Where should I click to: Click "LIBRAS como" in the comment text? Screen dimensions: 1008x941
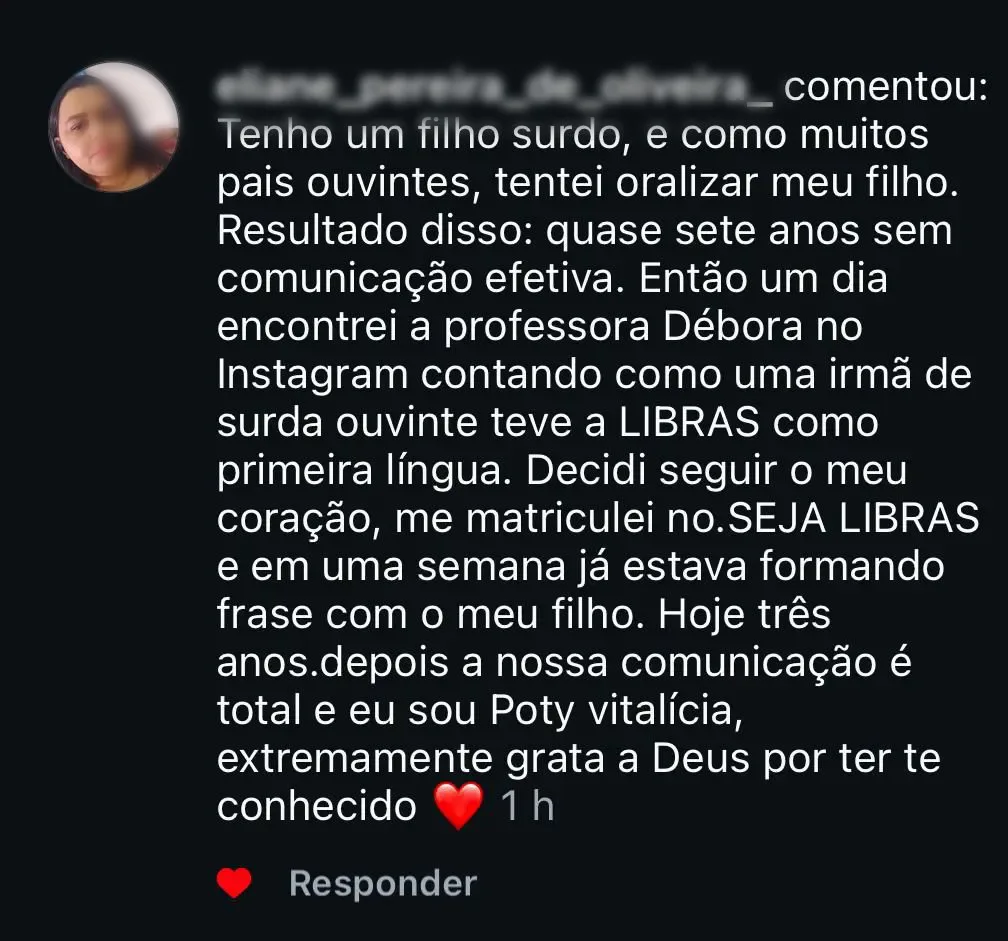749,422
